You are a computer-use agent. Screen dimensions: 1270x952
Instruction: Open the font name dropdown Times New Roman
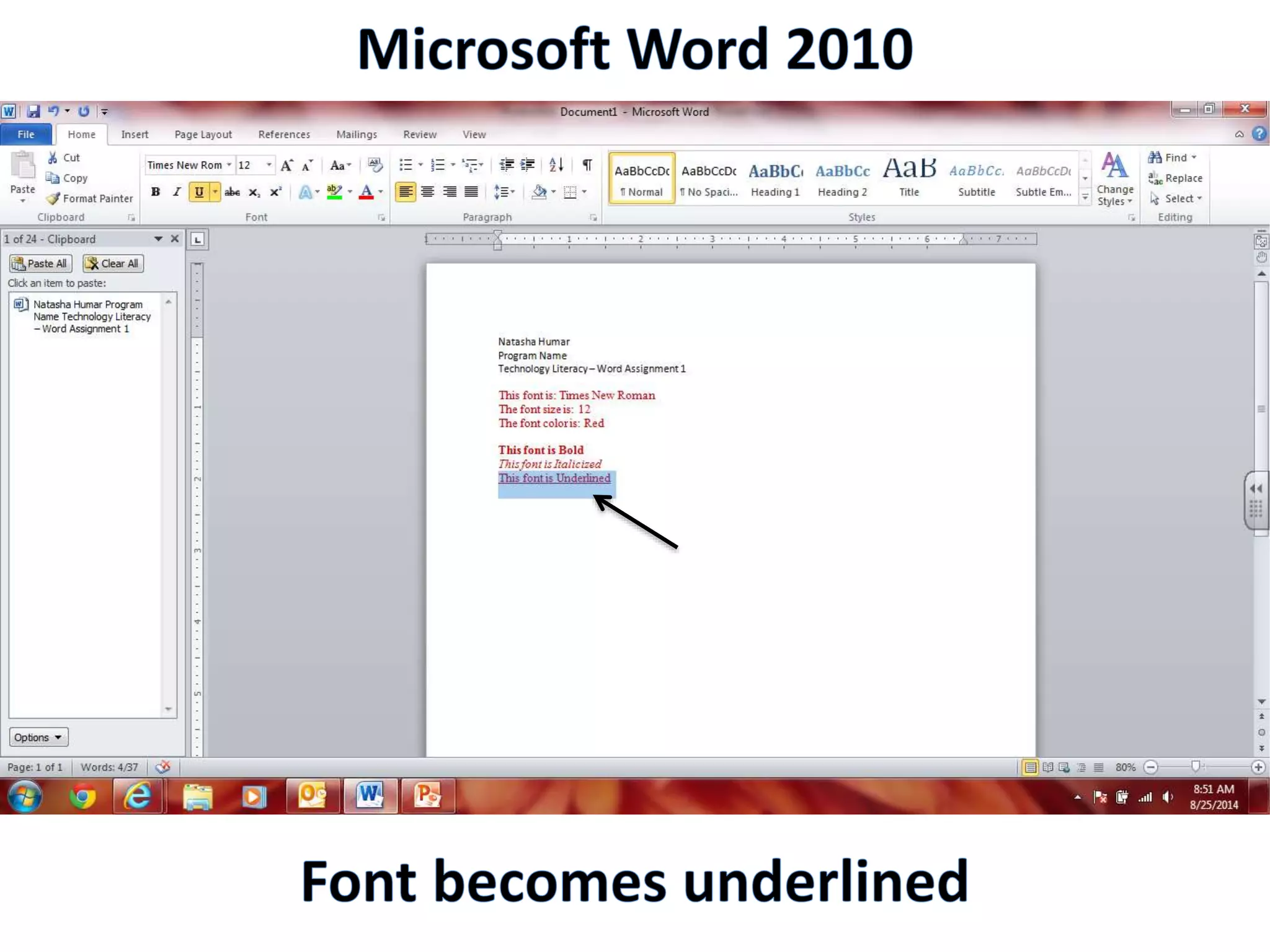[229, 165]
